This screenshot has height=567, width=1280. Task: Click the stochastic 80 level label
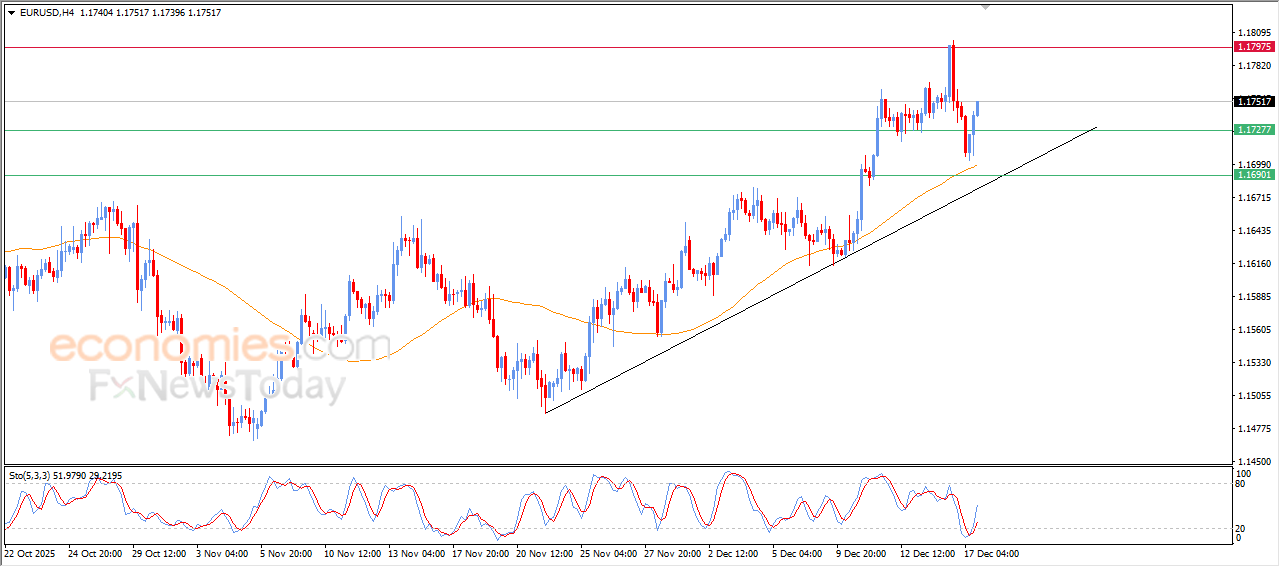1242,485
